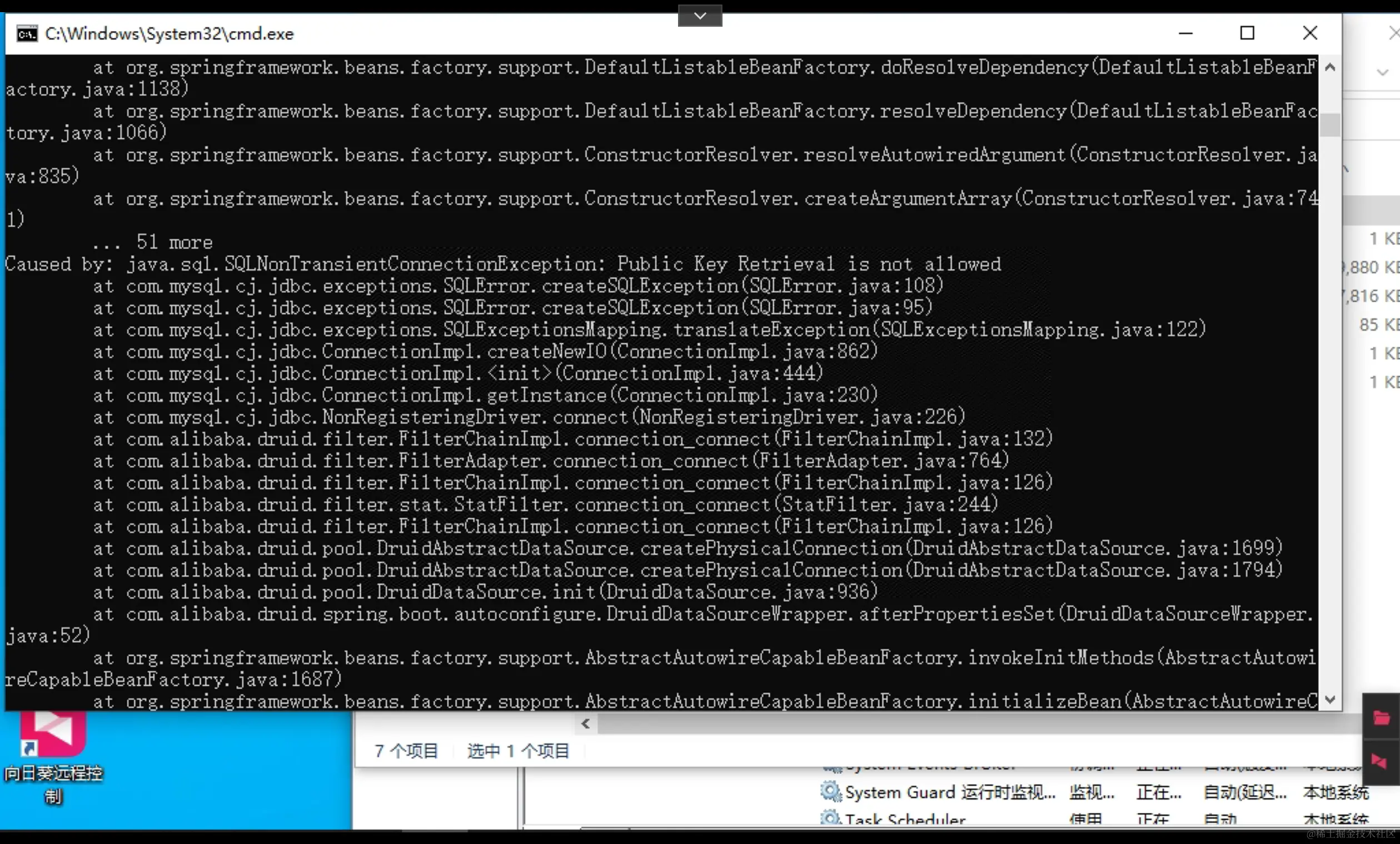Click the gear icon beside System Guard service
This screenshot has width=1400, height=844.
(x=831, y=791)
